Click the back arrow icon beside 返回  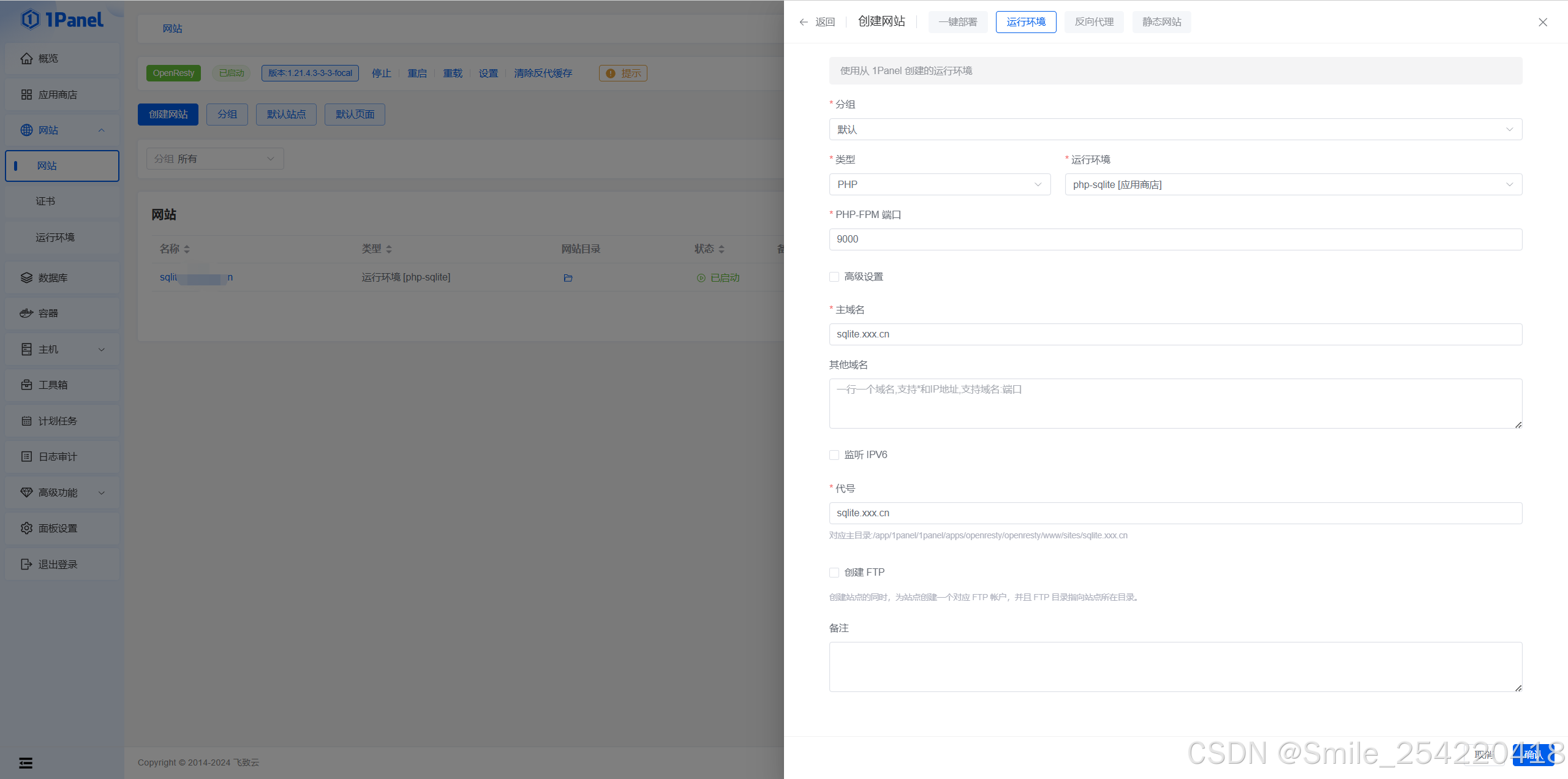(x=804, y=22)
